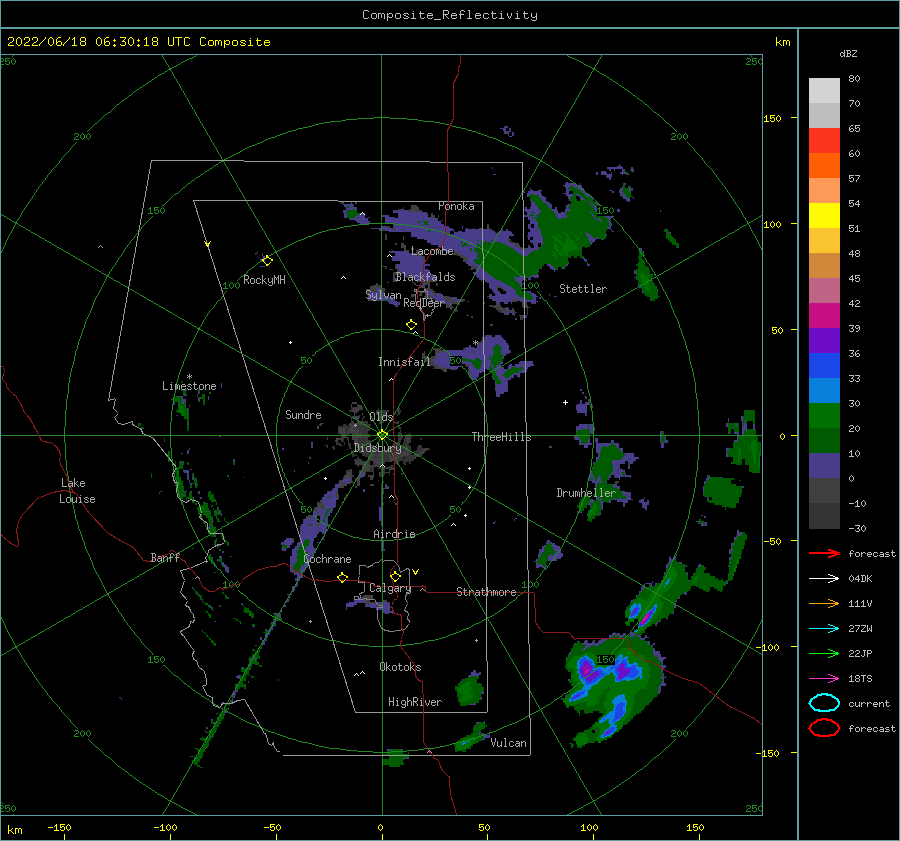Click the blue 36 dBZ color swatch

(824, 365)
